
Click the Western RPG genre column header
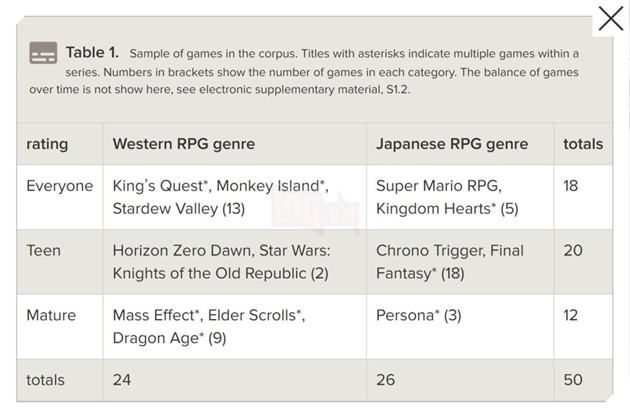(x=183, y=144)
